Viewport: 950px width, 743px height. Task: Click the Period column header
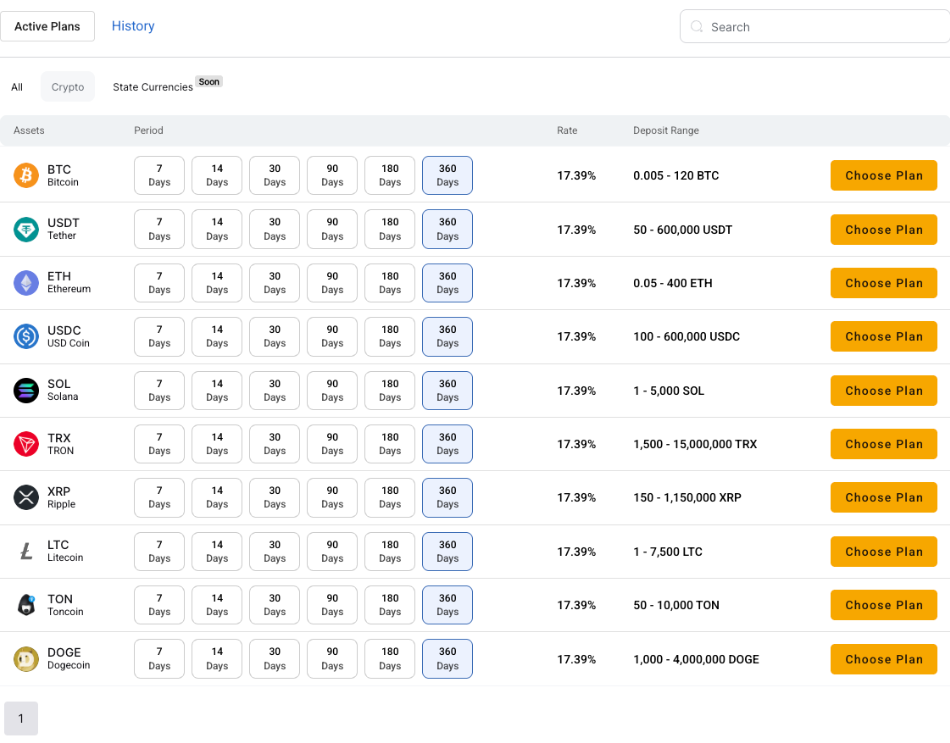(148, 130)
